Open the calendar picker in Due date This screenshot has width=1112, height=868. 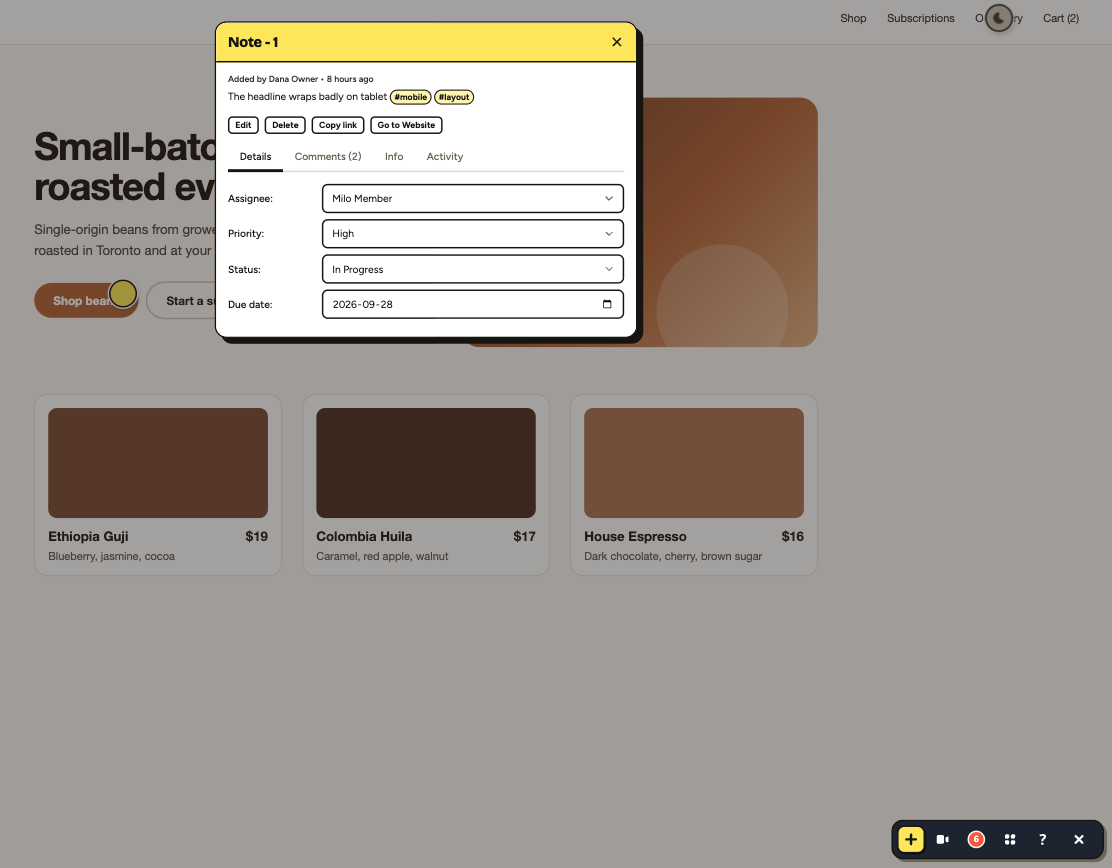click(x=607, y=304)
